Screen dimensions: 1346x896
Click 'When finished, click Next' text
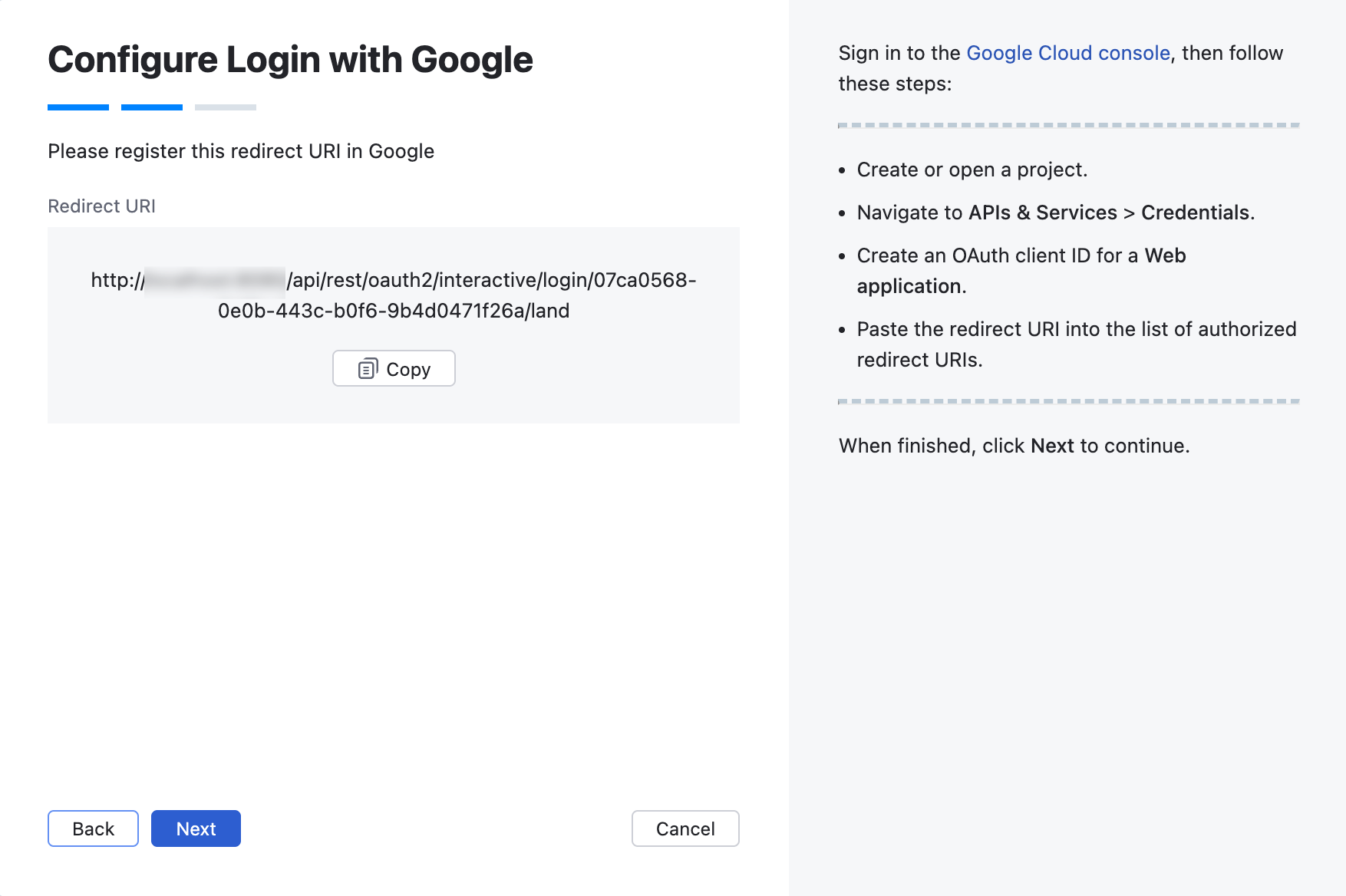(1014, 446)
